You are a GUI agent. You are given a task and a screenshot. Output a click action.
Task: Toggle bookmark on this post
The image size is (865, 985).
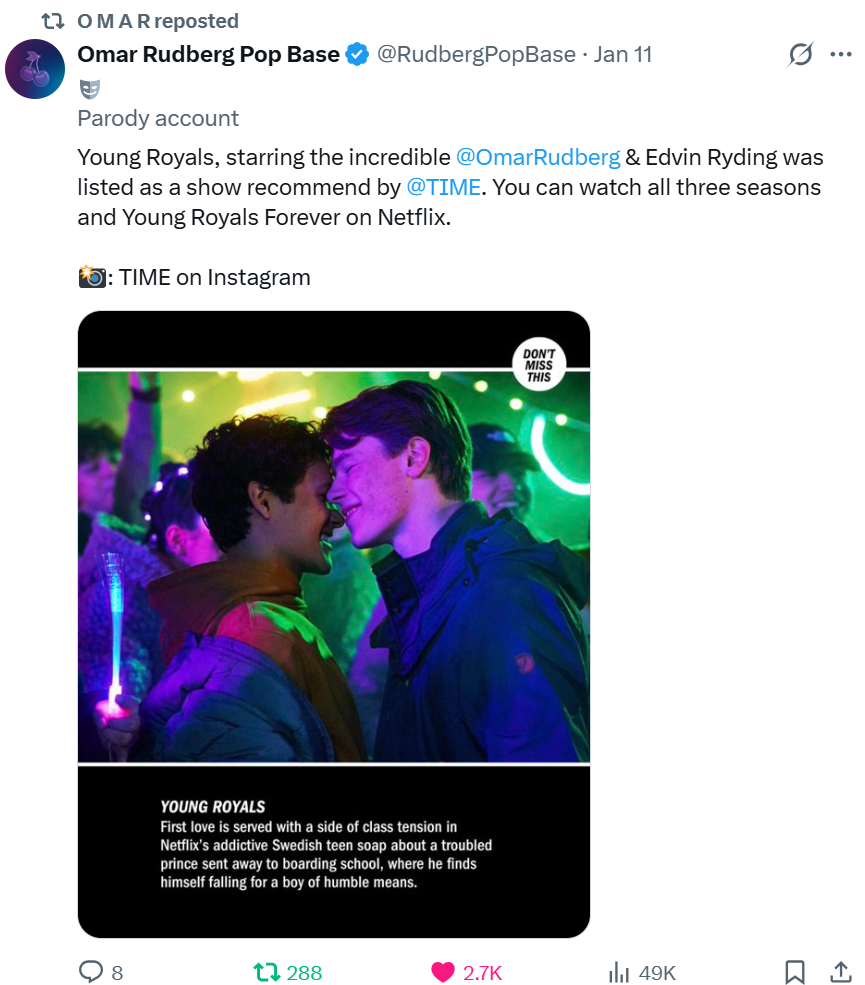click(795, 971)
